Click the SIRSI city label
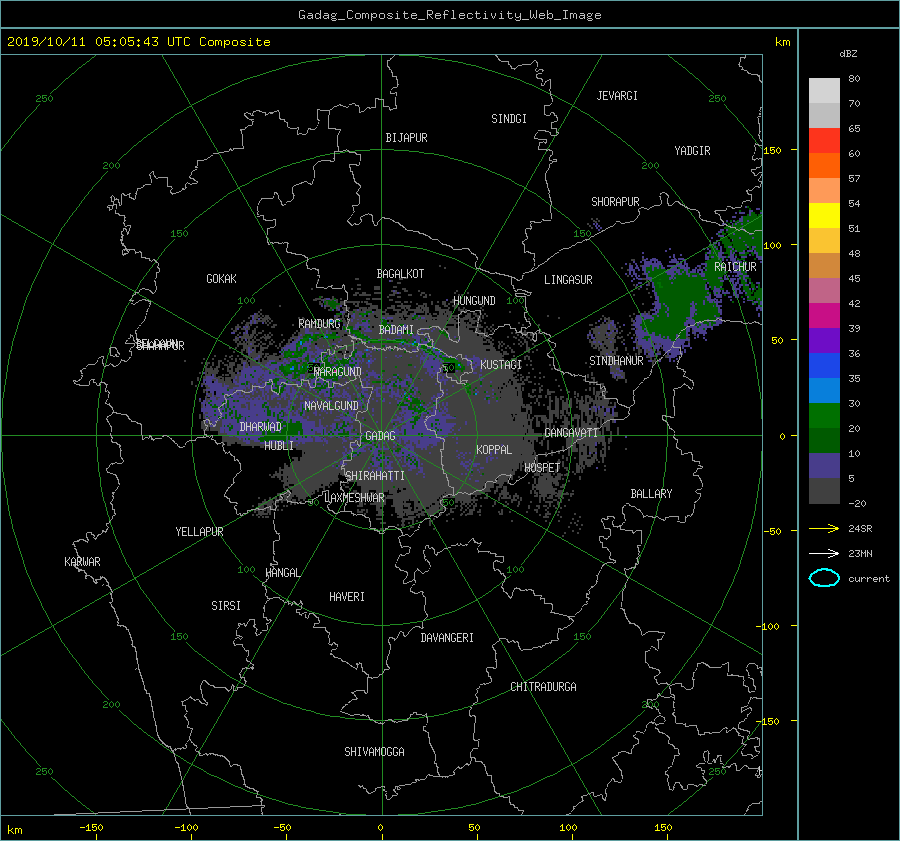This screenshot has width=900, height=841. [226, 606]
